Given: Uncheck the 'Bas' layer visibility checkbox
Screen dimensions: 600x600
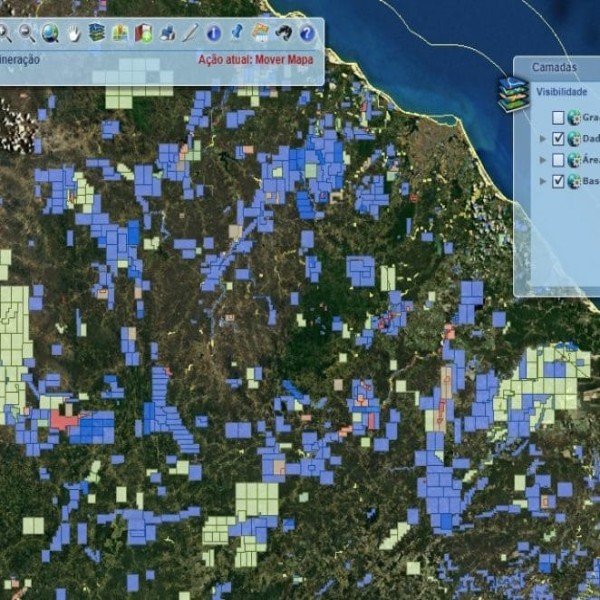Looking at the screenshot, I should click(x=559, y=181).
